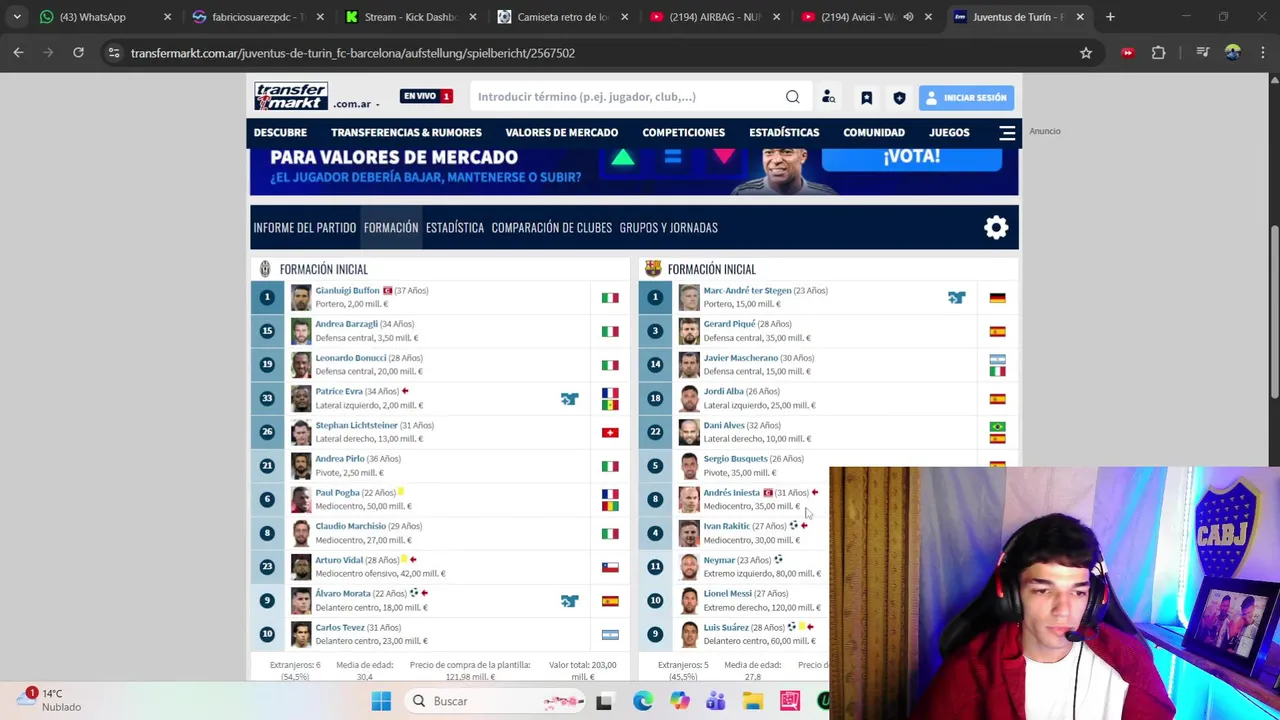Open COMPARACIÓN DE CLUBES tab

pos(551,227)
